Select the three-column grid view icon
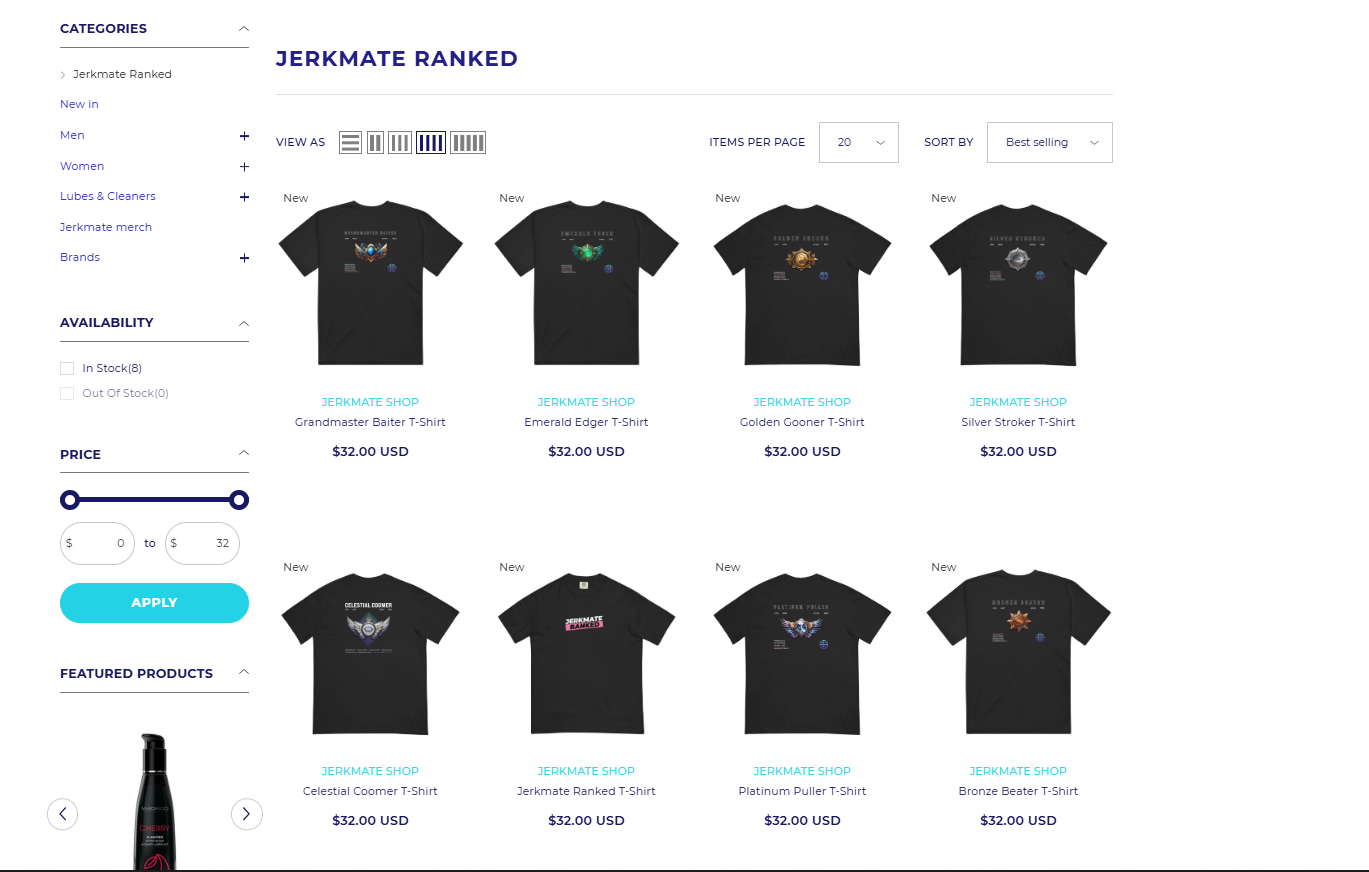Viewport: 1369px width, 872px height. [x=400, y=142]
